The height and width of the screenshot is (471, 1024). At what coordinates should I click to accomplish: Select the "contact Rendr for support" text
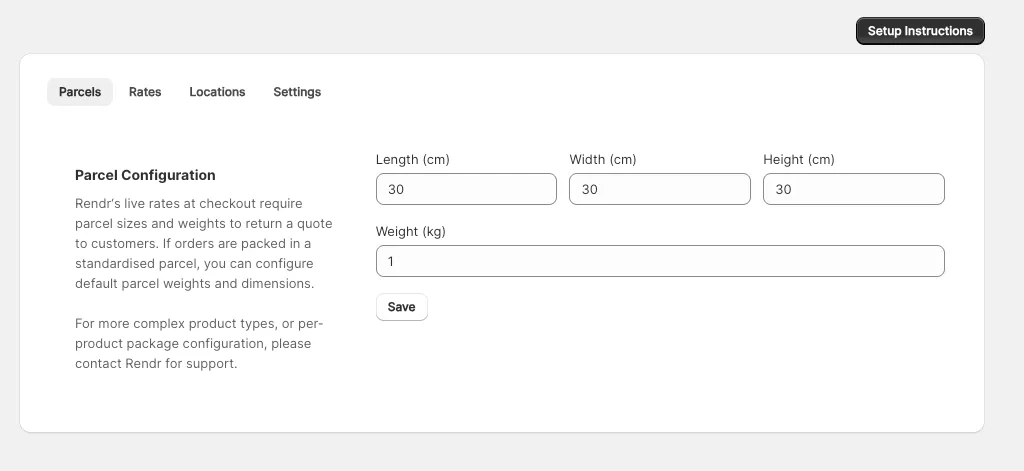click(x=155, y=363)
